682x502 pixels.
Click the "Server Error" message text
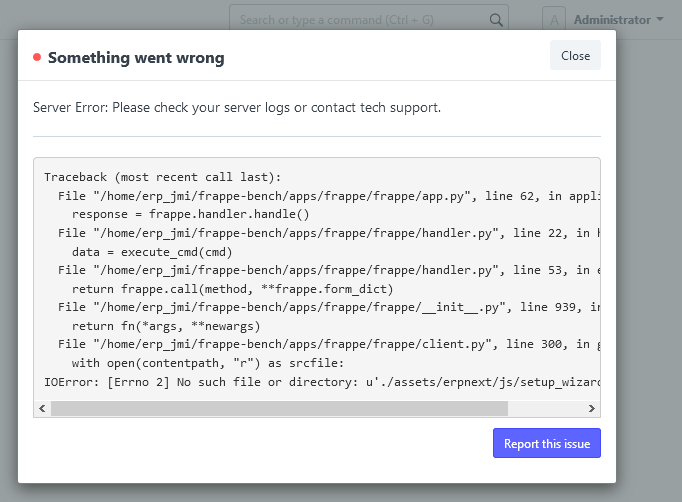(x=237, y=107)
